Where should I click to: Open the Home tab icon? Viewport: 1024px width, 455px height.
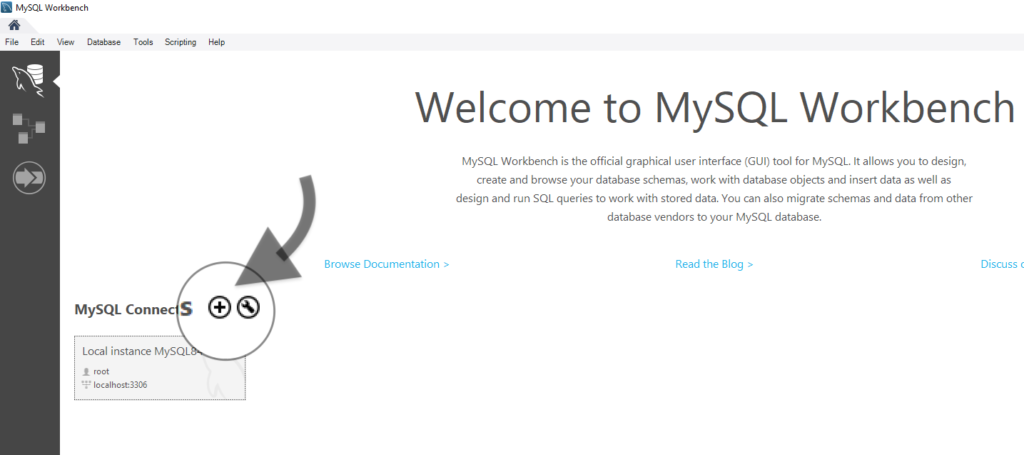(x=14, y=25)
